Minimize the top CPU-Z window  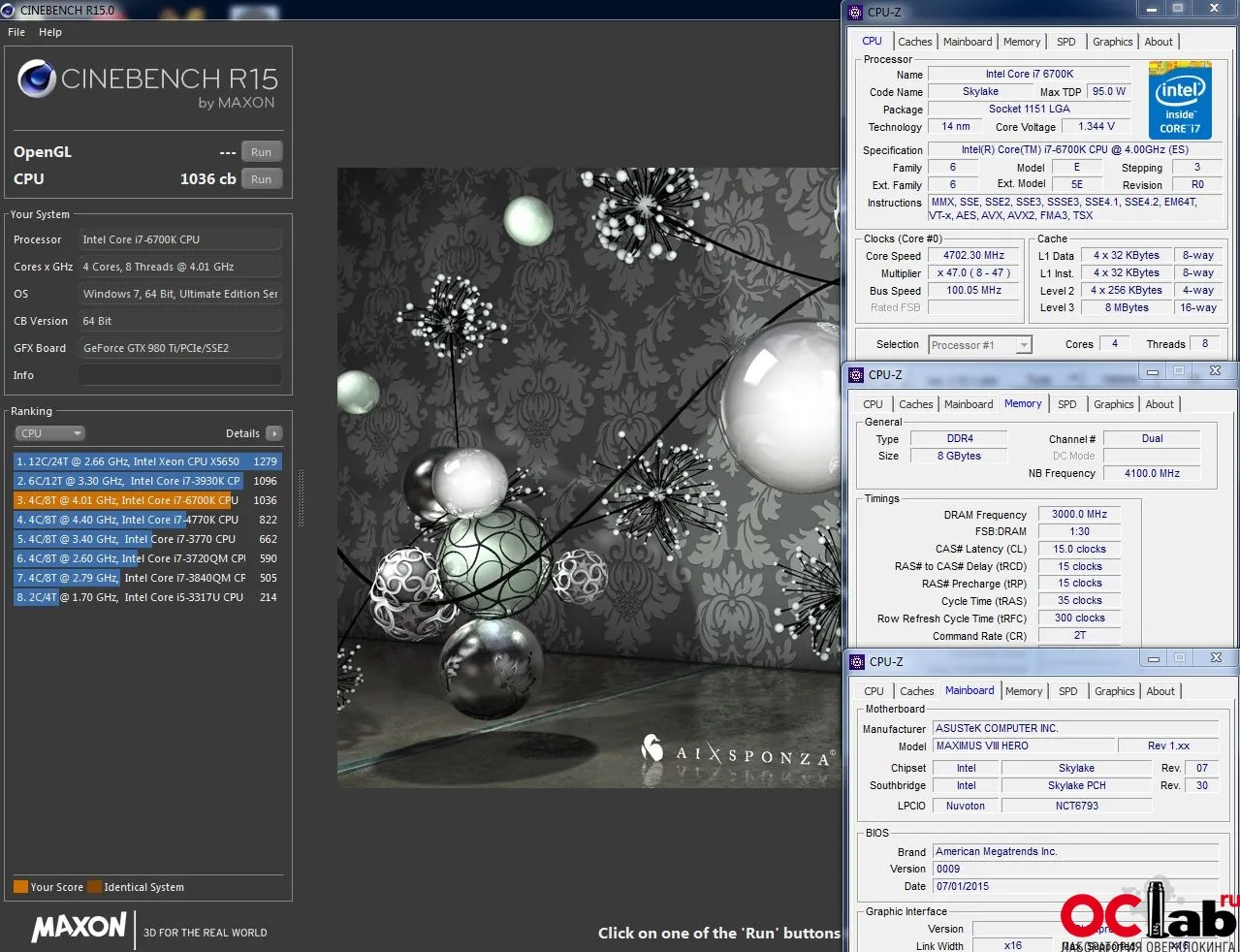(x=1152, y=9)
